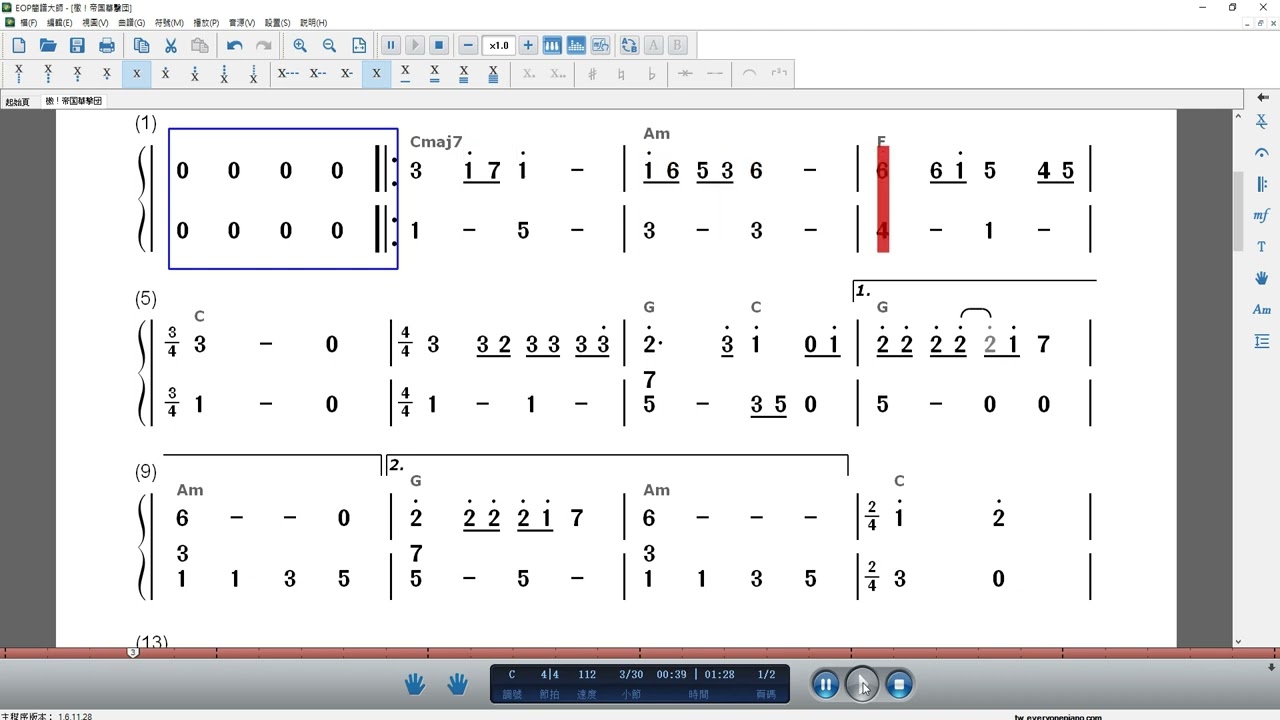The image size is (1280, 720).
Task: Choose the quadruple-underline note duration
Action: coord(493,73)
